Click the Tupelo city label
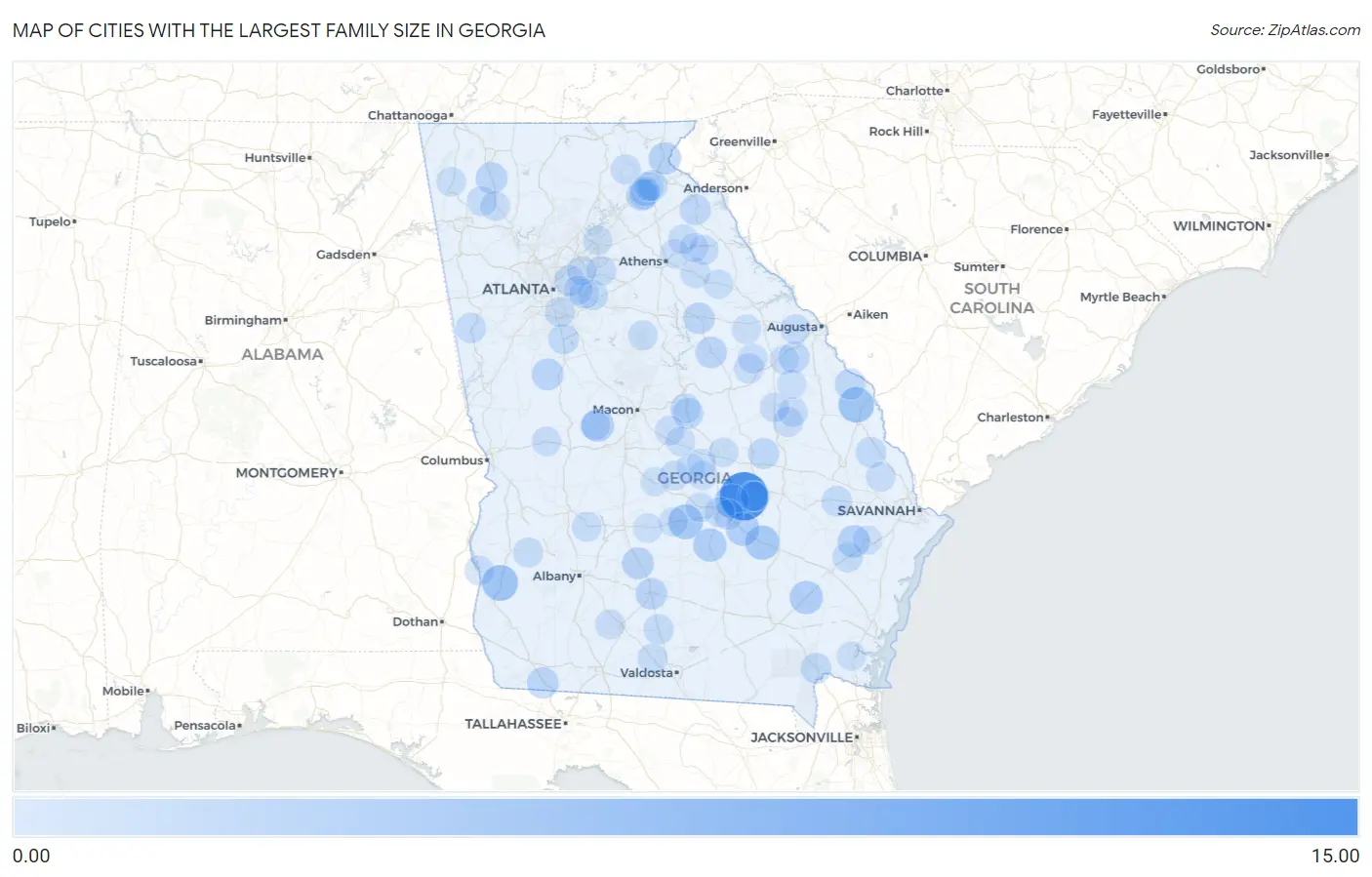Image resolution: width=1372 pixels, height=877 pixels. pyautogui.click(x=50, y=221)
